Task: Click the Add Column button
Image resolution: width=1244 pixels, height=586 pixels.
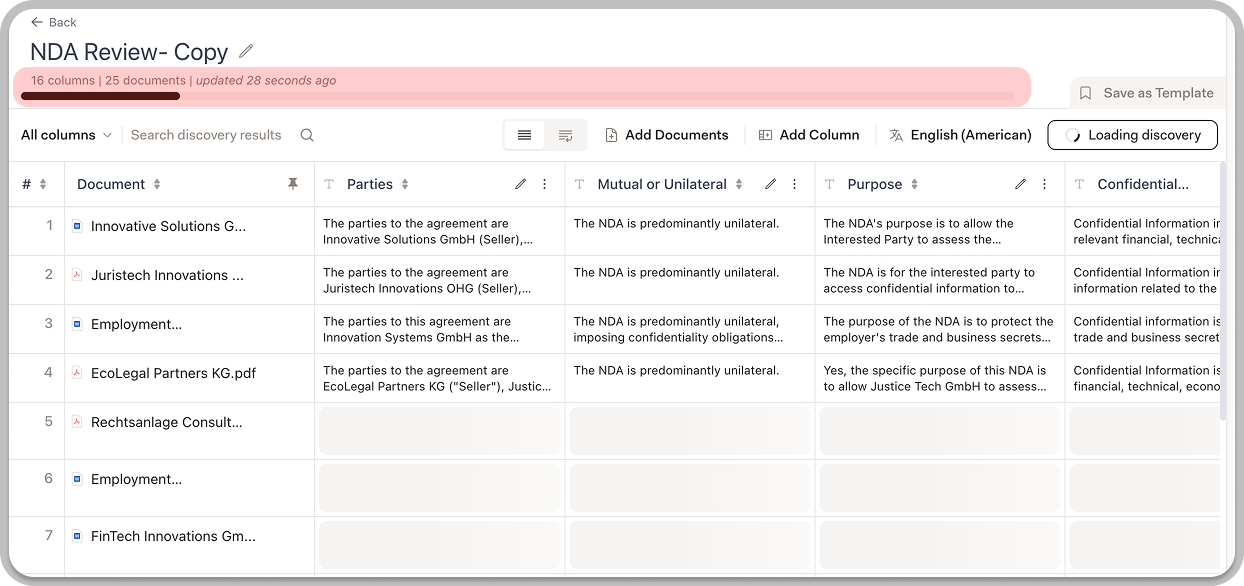Action: click(810, 134)
